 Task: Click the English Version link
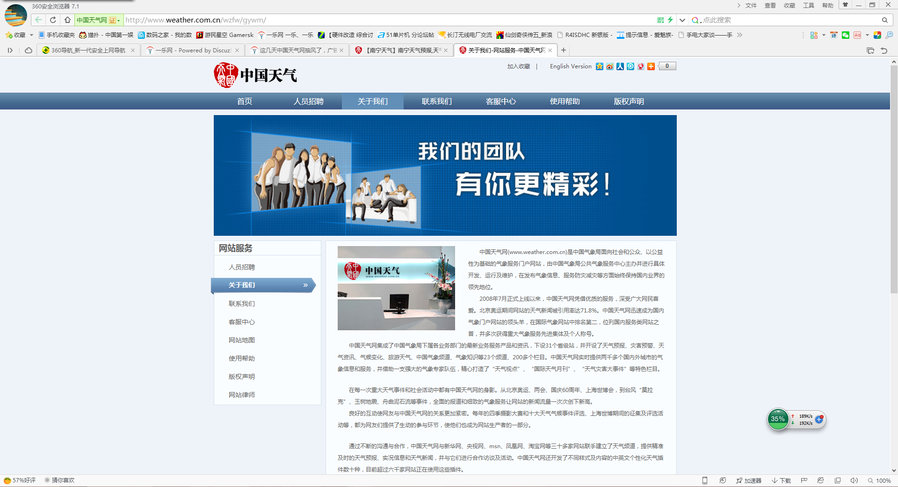(570, 66)
